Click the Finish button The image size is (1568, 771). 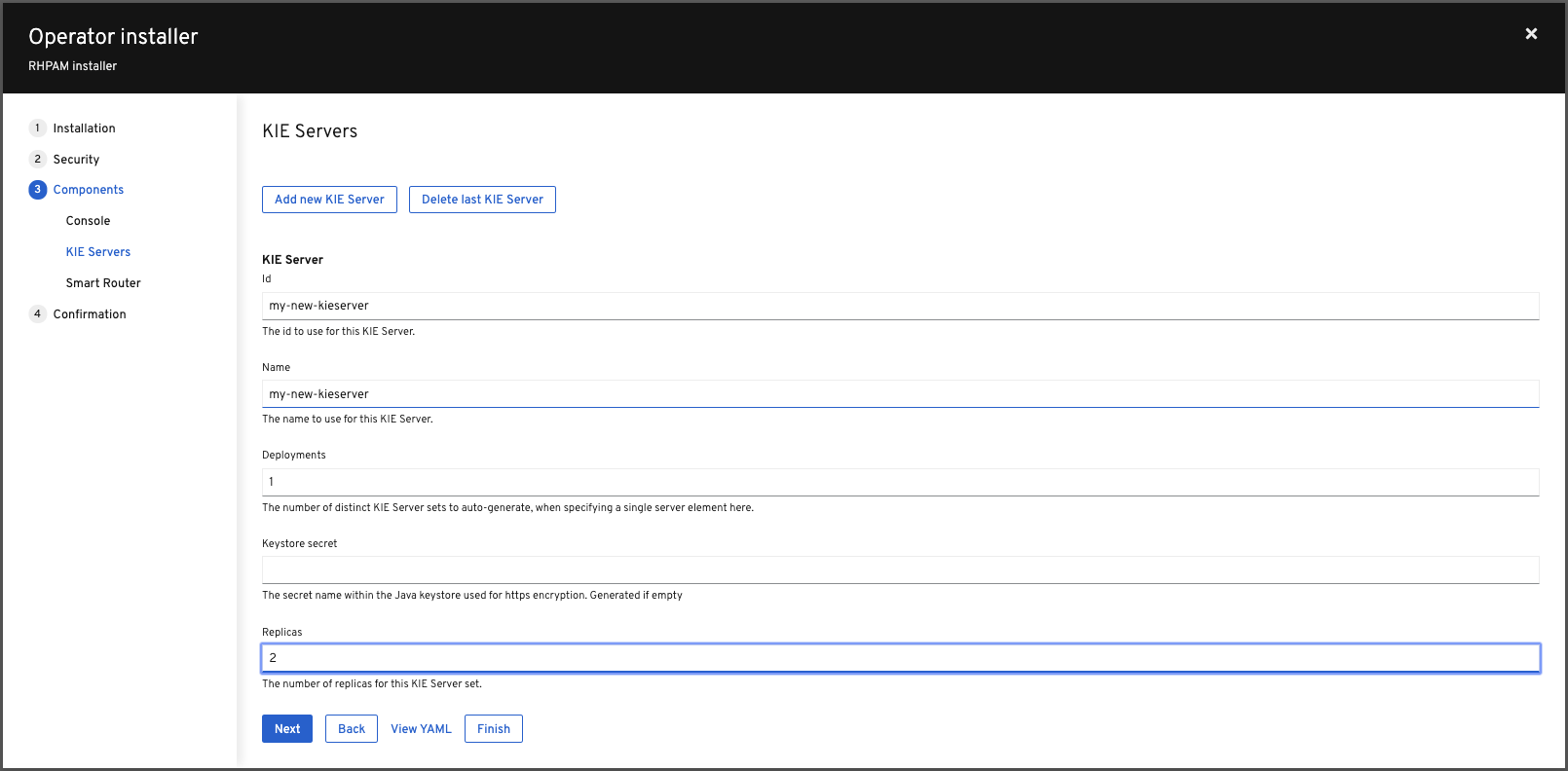pyautogui.click(x=494, y=729)
